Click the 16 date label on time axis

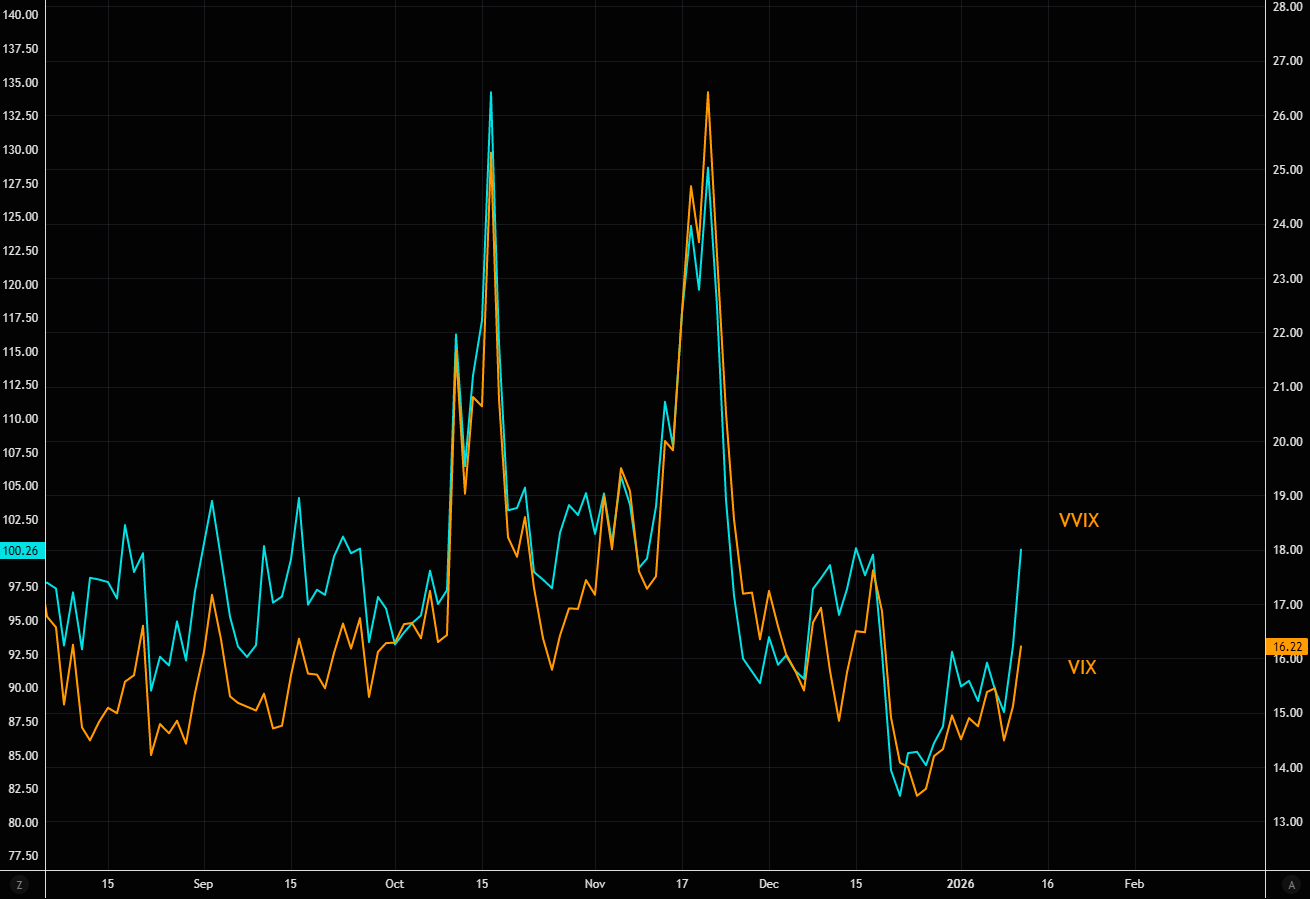(x=1047, y=884)
